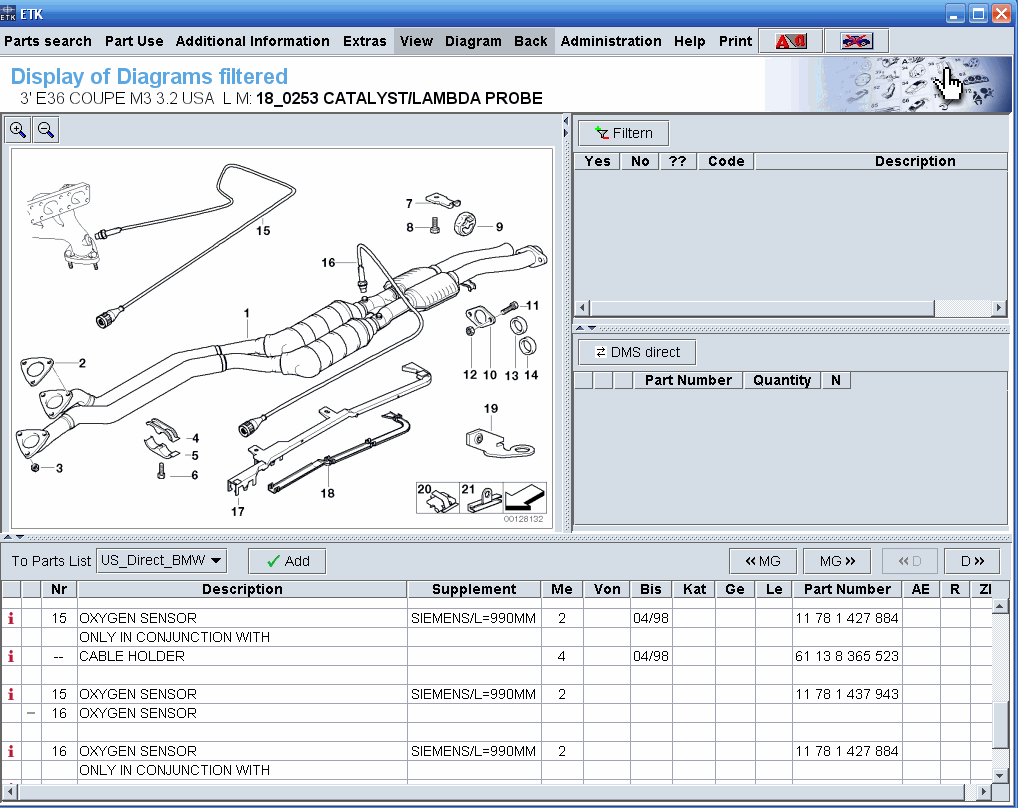
Task: Open the US_Direct_BMW parts list dropdown
Action: coord(161,561)
